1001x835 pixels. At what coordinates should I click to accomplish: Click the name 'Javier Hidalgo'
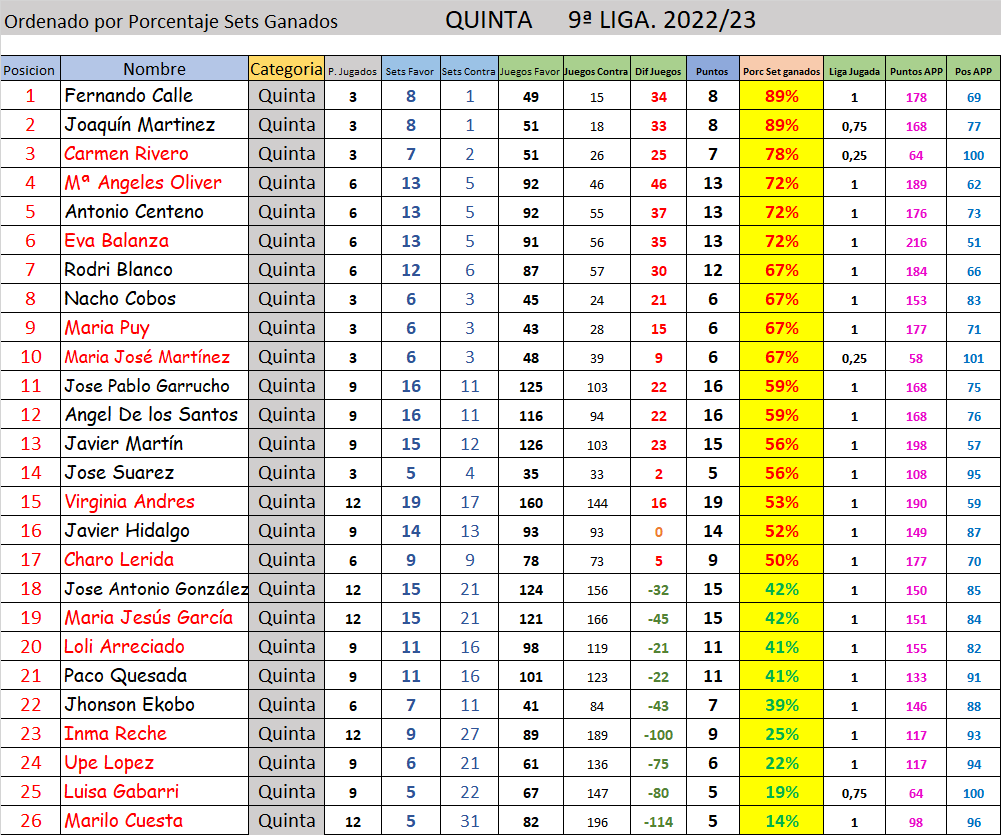point(127,531)
